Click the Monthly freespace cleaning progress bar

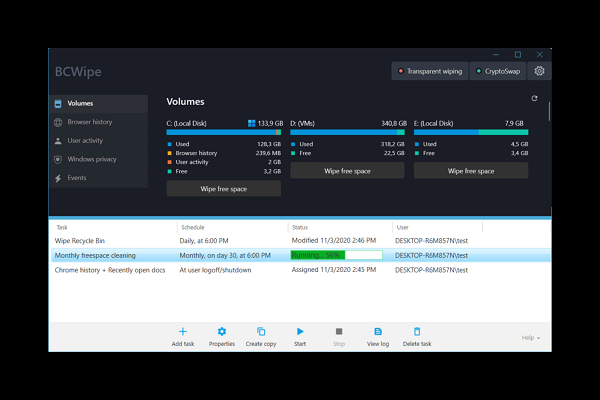(x=336, y=255)
